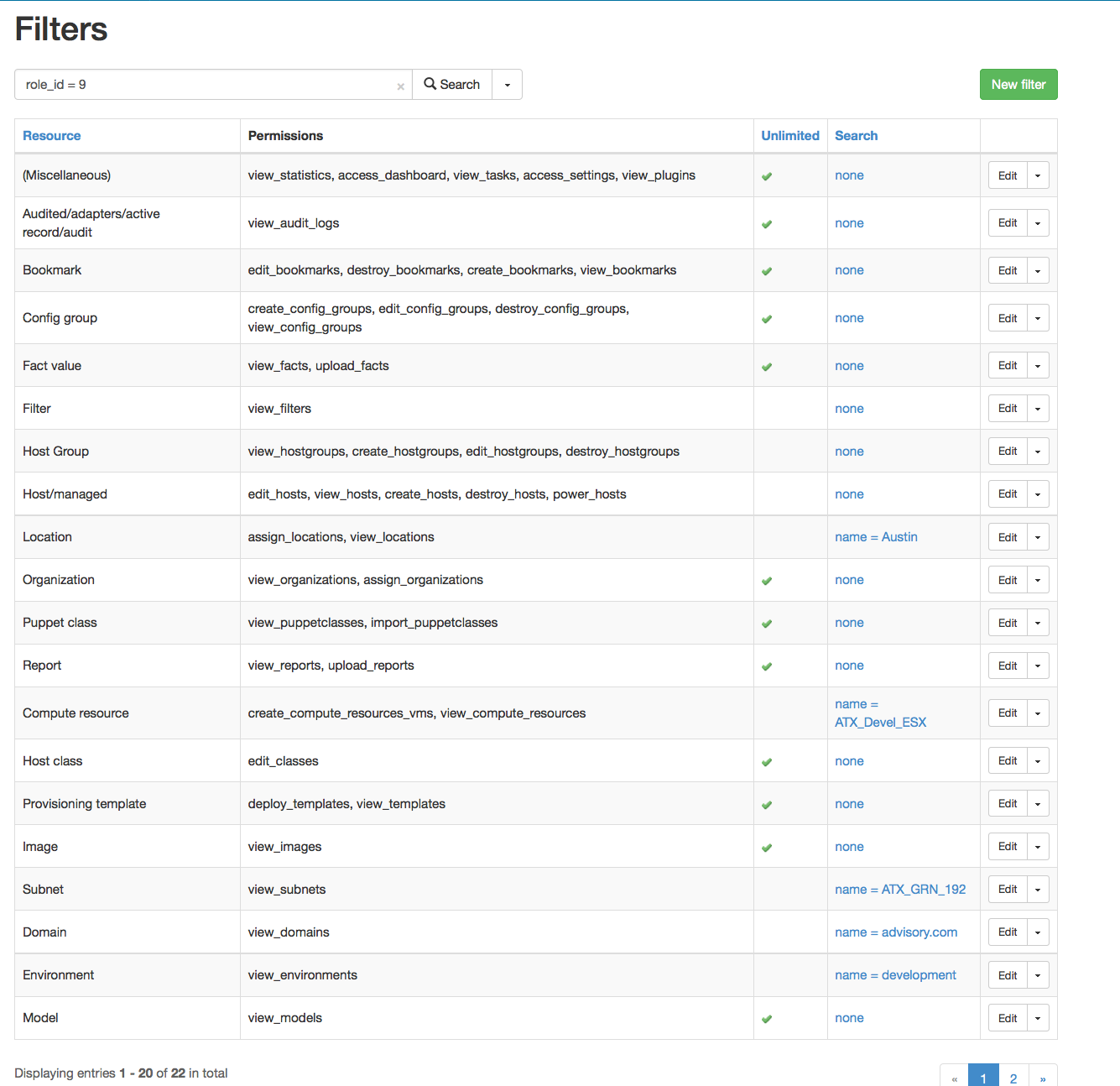Viewport: 1120px width, 1086px height.
Task: Edit the Compute resource filter
Action: pos(1008,713)
